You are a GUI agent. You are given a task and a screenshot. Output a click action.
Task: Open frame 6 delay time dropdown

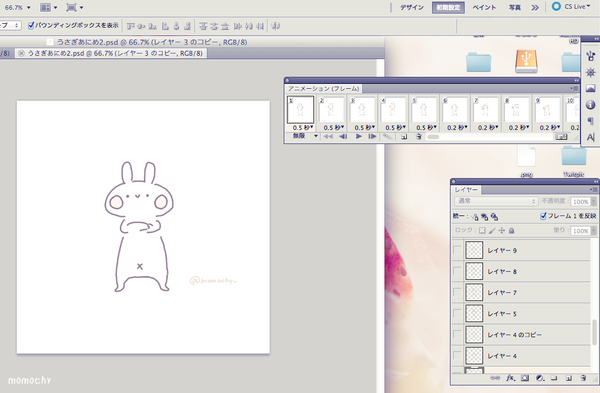point(457,127)
